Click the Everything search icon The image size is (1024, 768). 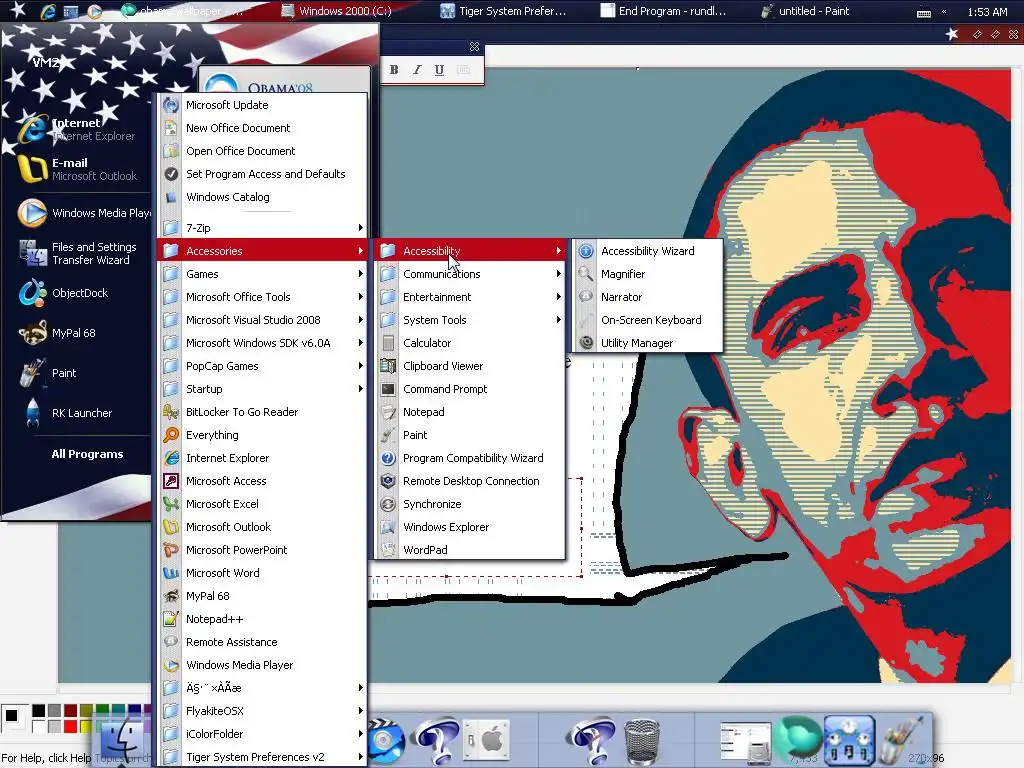(x=171, y=435)
